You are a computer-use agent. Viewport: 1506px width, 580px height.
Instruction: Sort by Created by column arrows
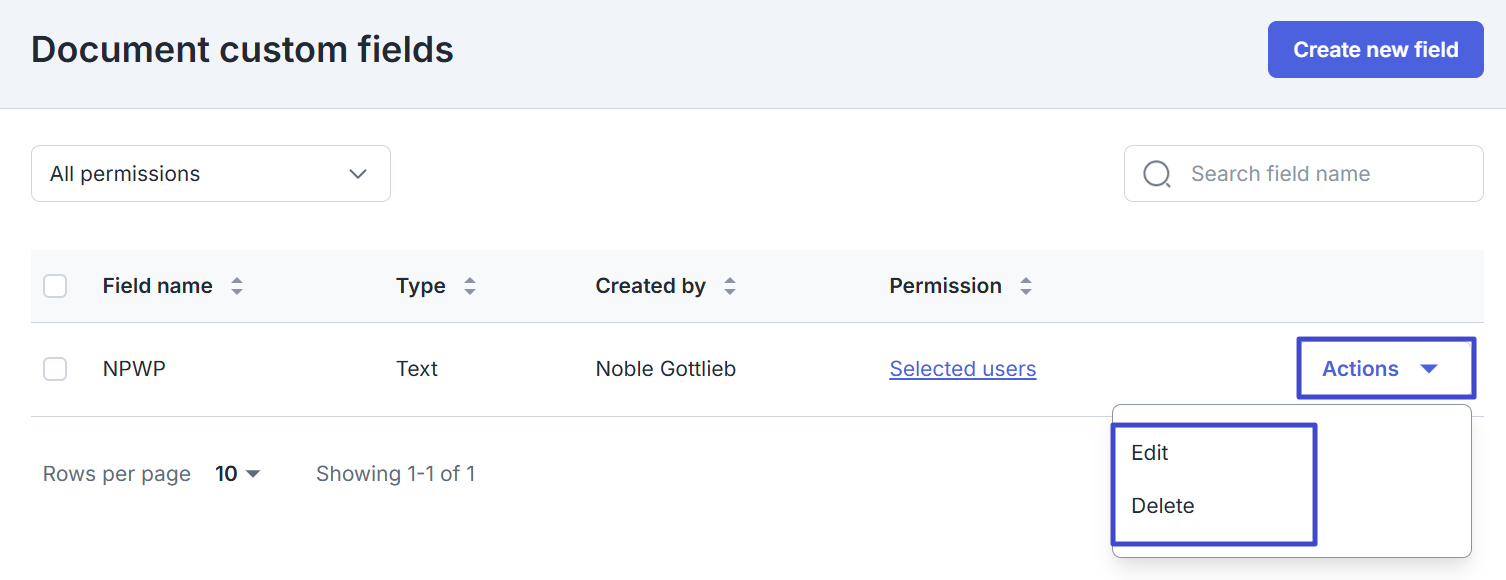[730, 286]
